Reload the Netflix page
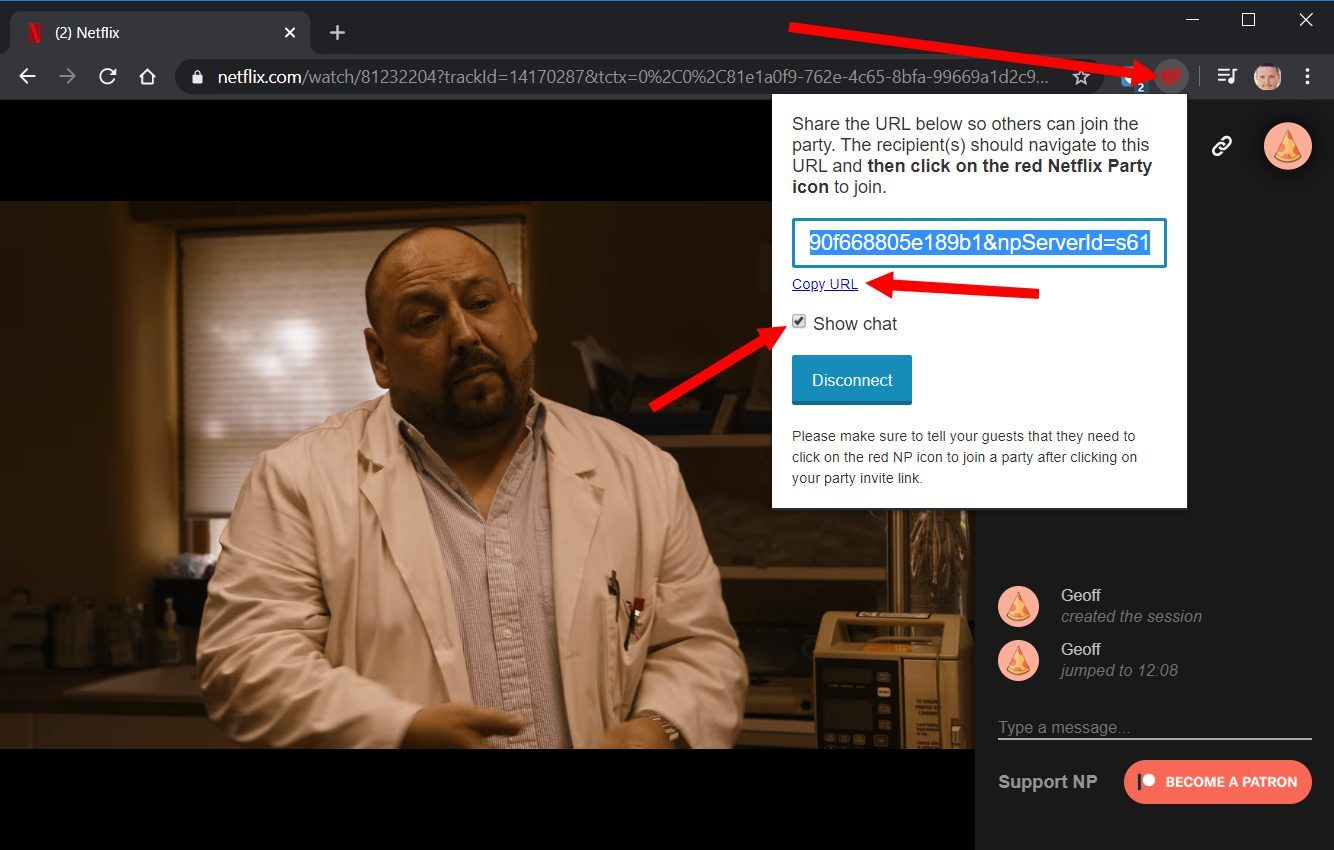Viewport: 1334px width, 850px height. click(x=107, y=77)
